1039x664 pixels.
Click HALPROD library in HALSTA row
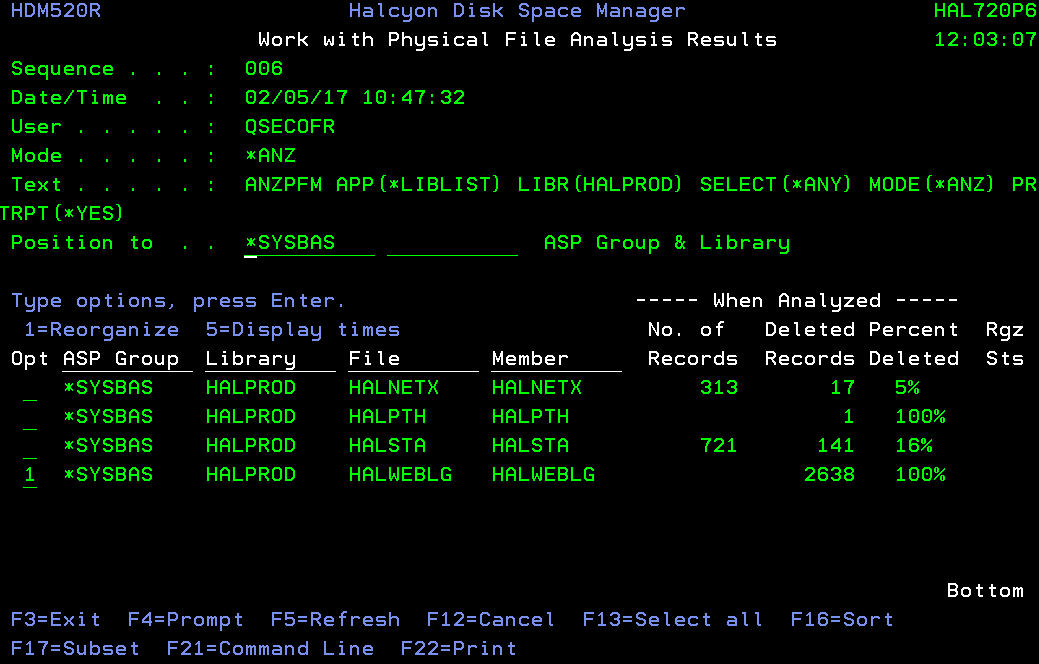coord(251,445)
